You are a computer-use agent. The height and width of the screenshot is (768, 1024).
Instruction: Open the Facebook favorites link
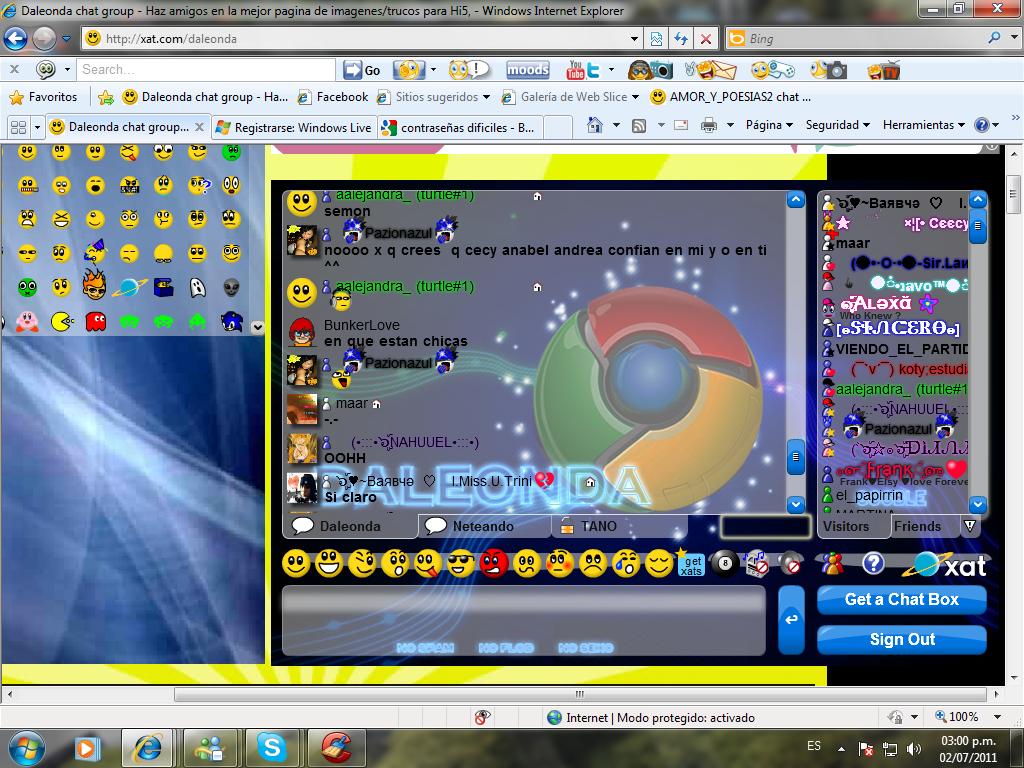point(332,97)
